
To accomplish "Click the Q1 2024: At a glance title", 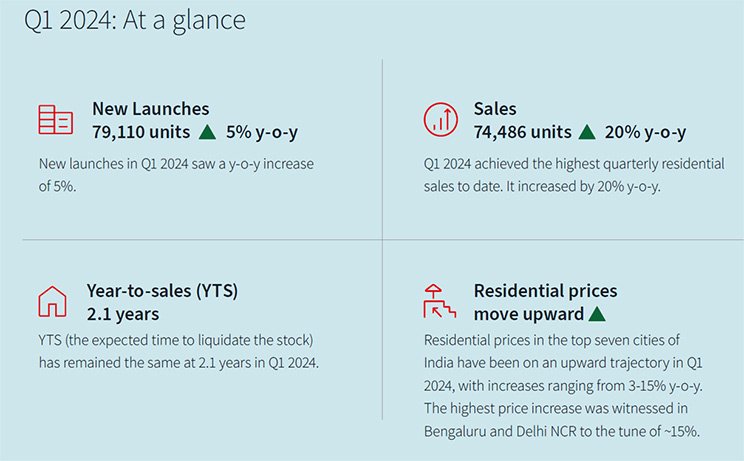I will tap(135, 20).
